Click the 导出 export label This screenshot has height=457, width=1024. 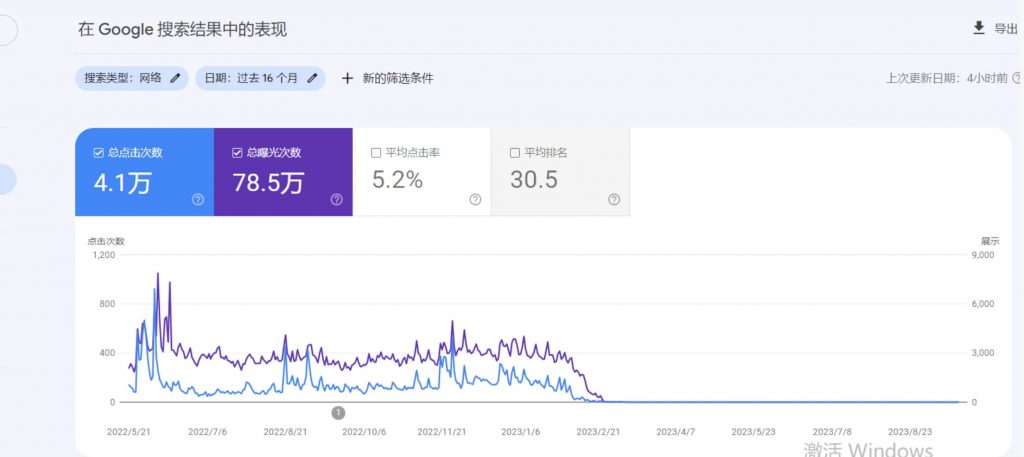[1006, 29]
